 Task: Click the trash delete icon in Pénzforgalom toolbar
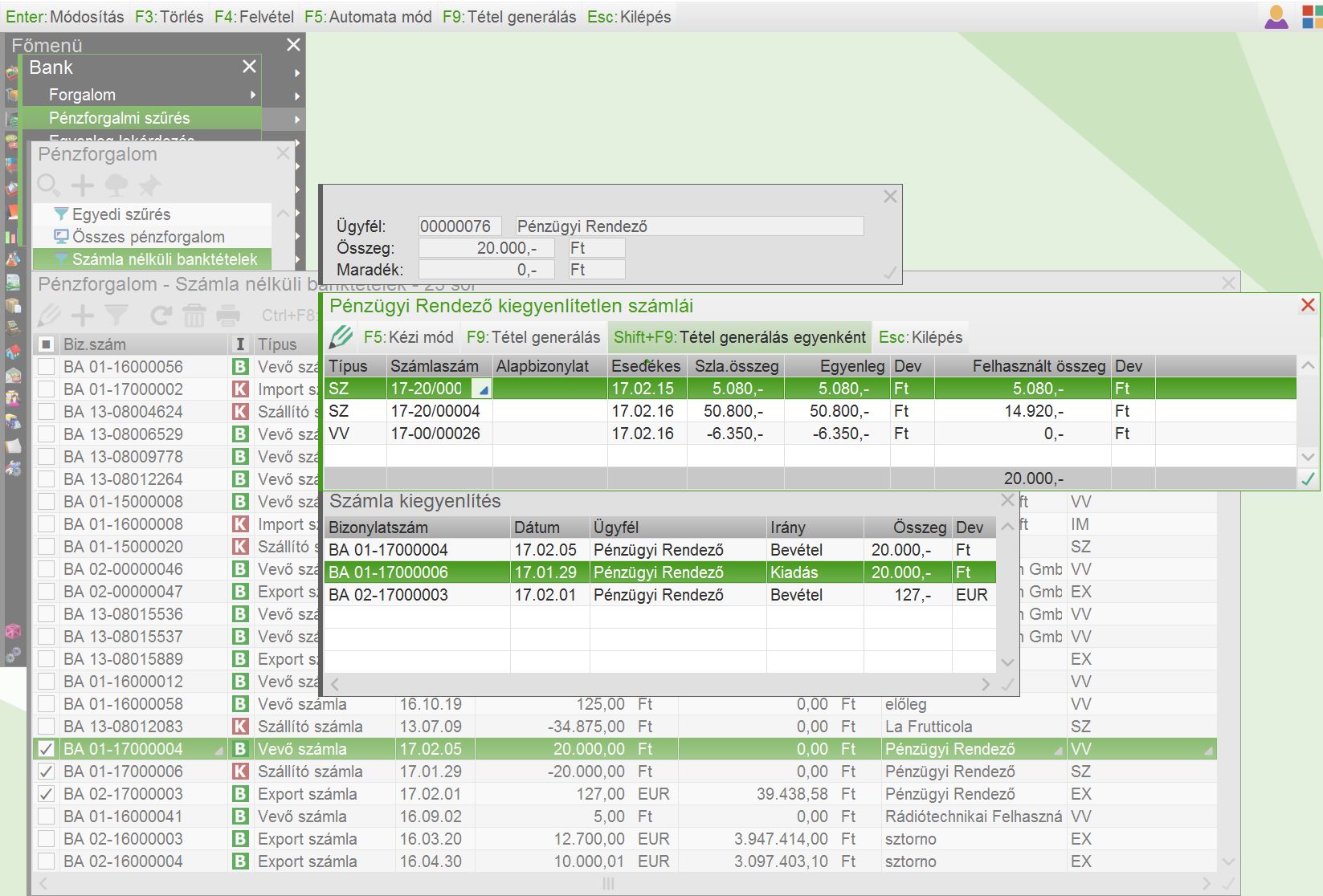[x=194, y=316]
